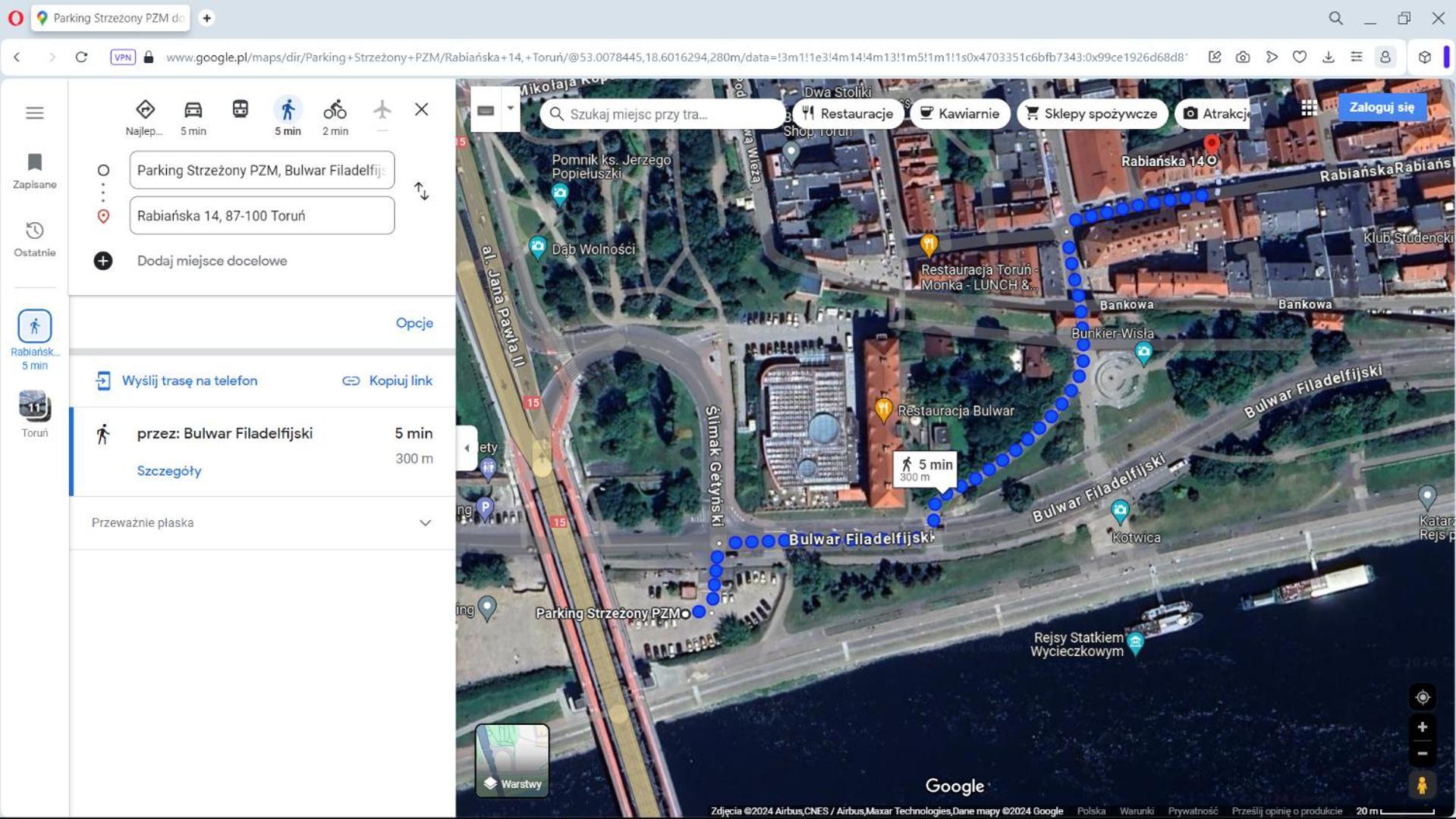Show your current location
The image size is (1456, 819).
[x=1423, y=697]
